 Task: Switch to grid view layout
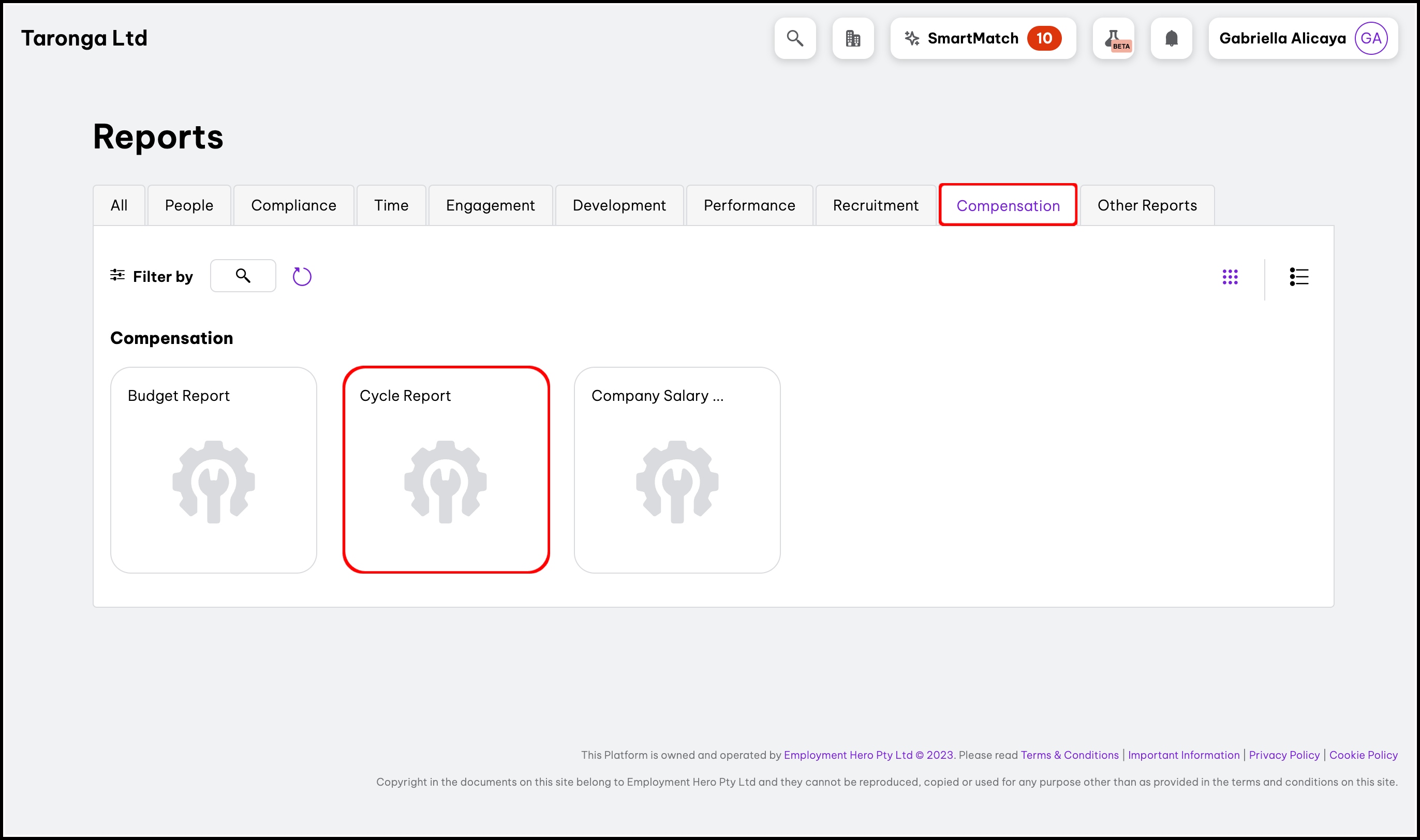tap(1230, 277)
